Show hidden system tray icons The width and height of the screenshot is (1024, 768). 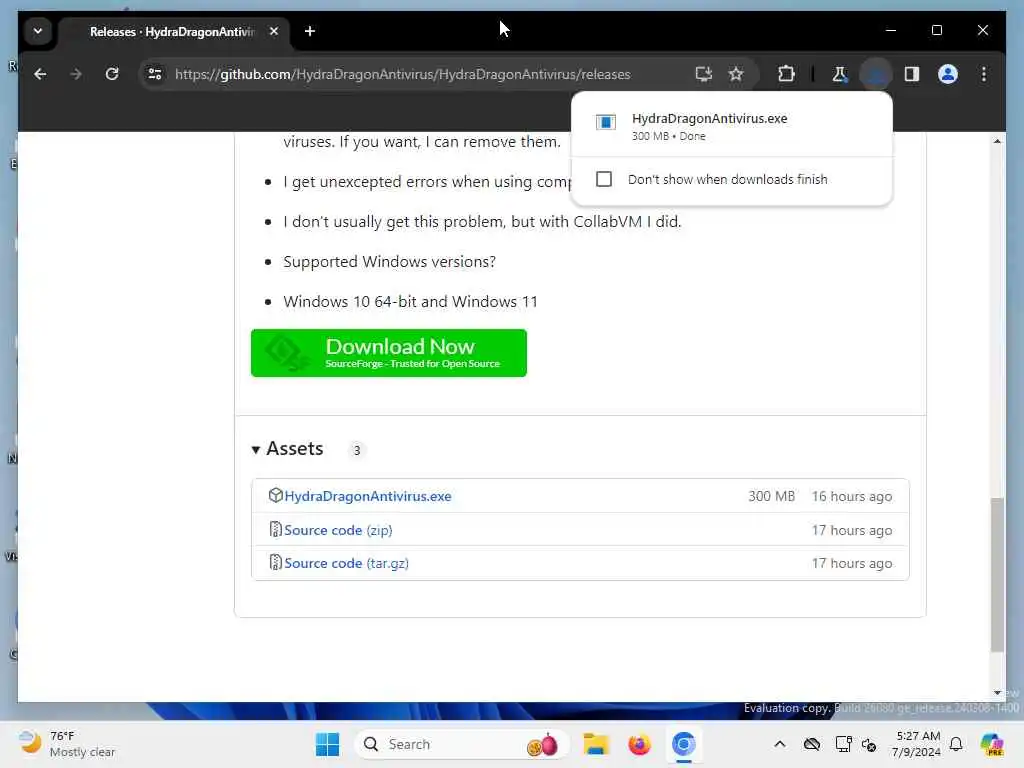pyautogui.click(x=780, y=744)
